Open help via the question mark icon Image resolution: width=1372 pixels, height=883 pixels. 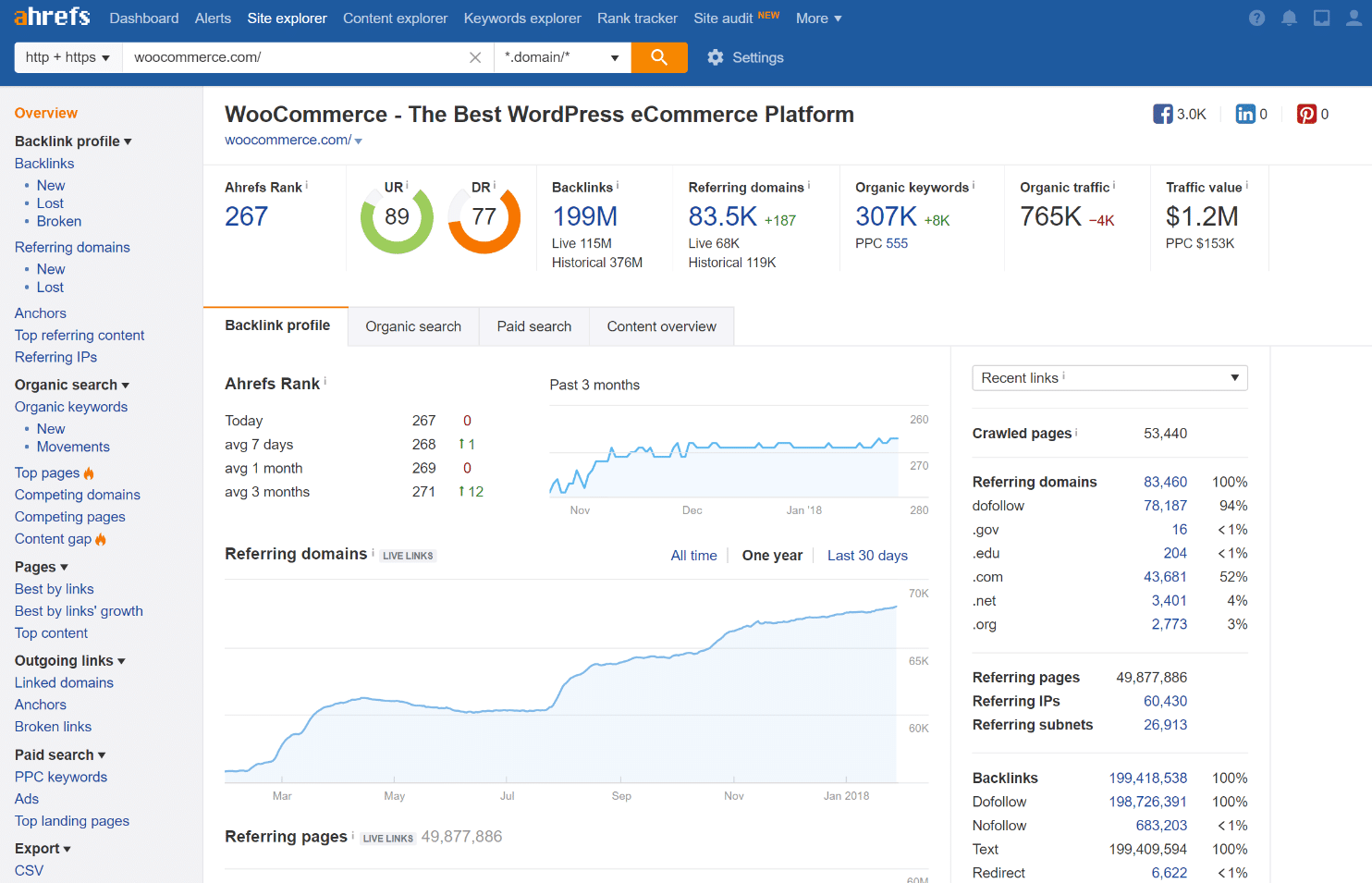point(1256,18)
